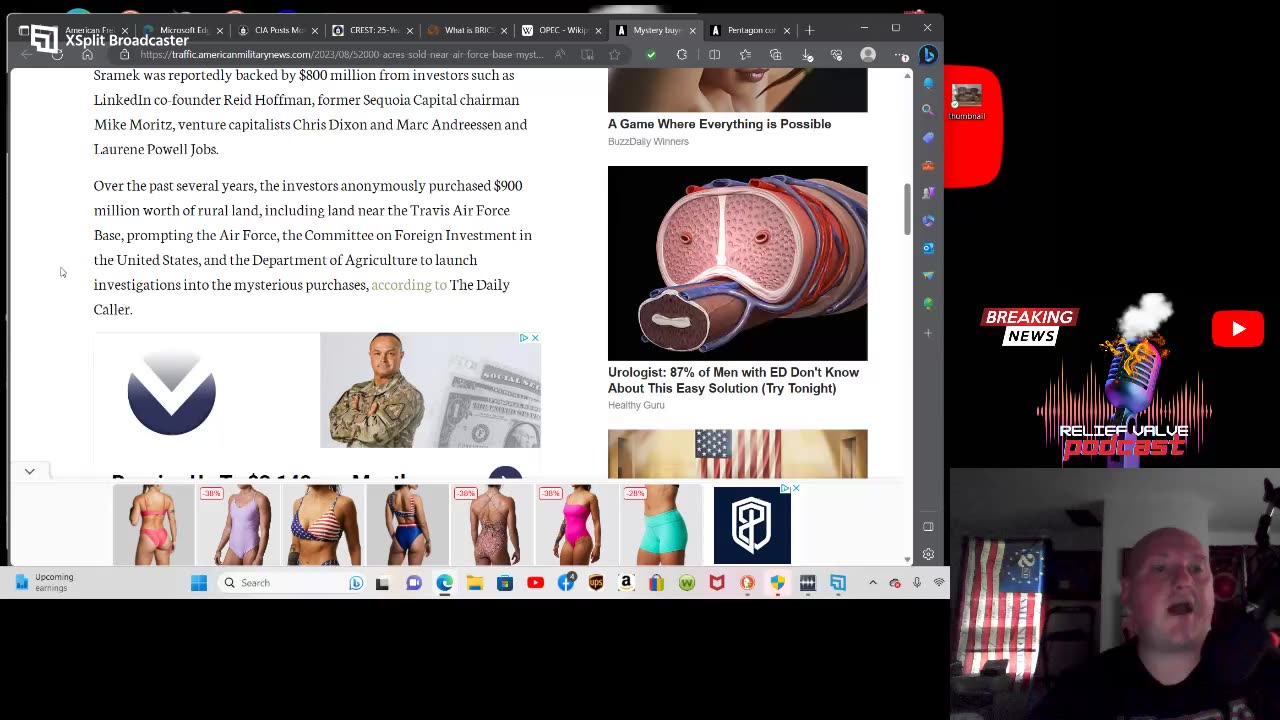1280x720 pixels.
Task: Click the 'Healthy Guru' ad source text
Action: [x=636, y=405]
